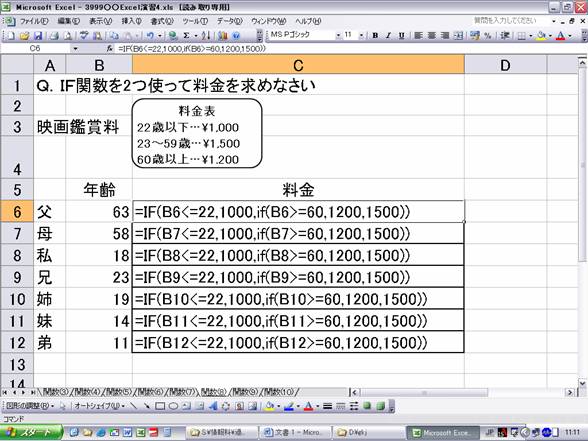Viewport: 588px width, 441px height.
Task: Click cell C7 containing the IF formula
Action: click(x=298, y=234)
